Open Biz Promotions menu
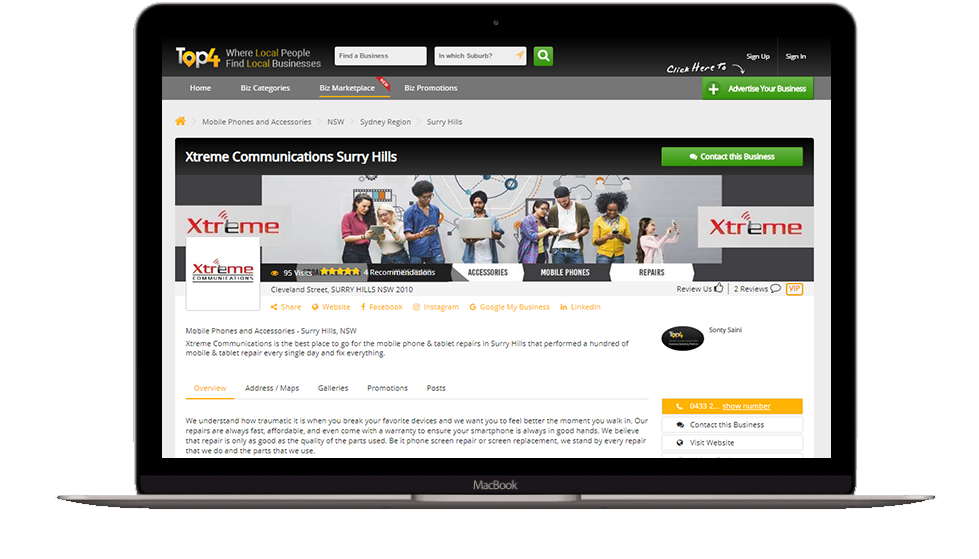The image size is (979, 559). click(x=431, y=88)
